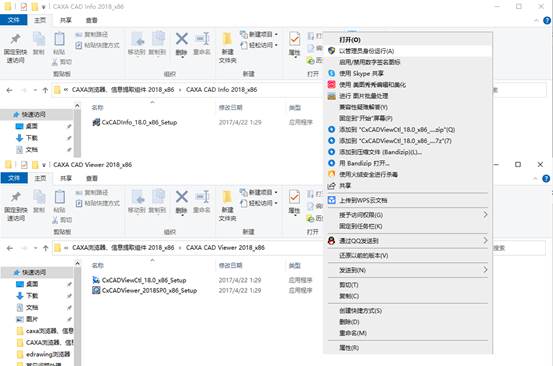
Task: Switch to 查看 tab in Info window
Action: click(x=92, y=20)
